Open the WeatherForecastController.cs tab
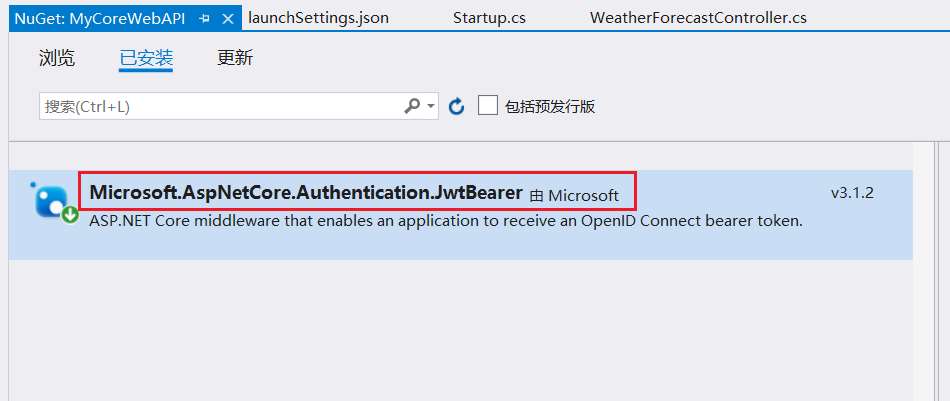 [698, 18]
